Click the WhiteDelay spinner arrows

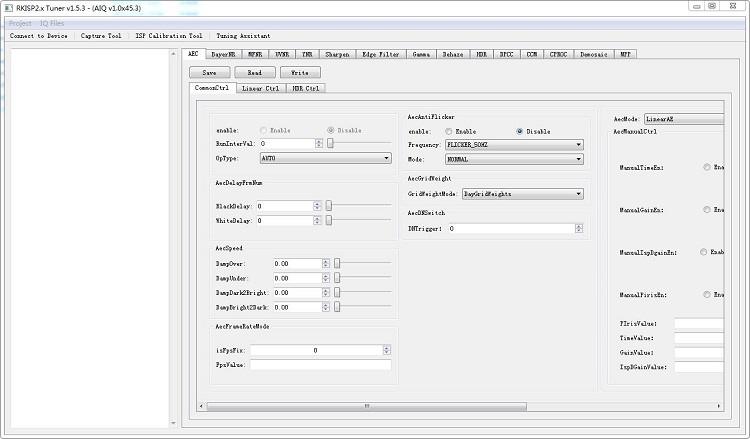[x=317, y=220]
